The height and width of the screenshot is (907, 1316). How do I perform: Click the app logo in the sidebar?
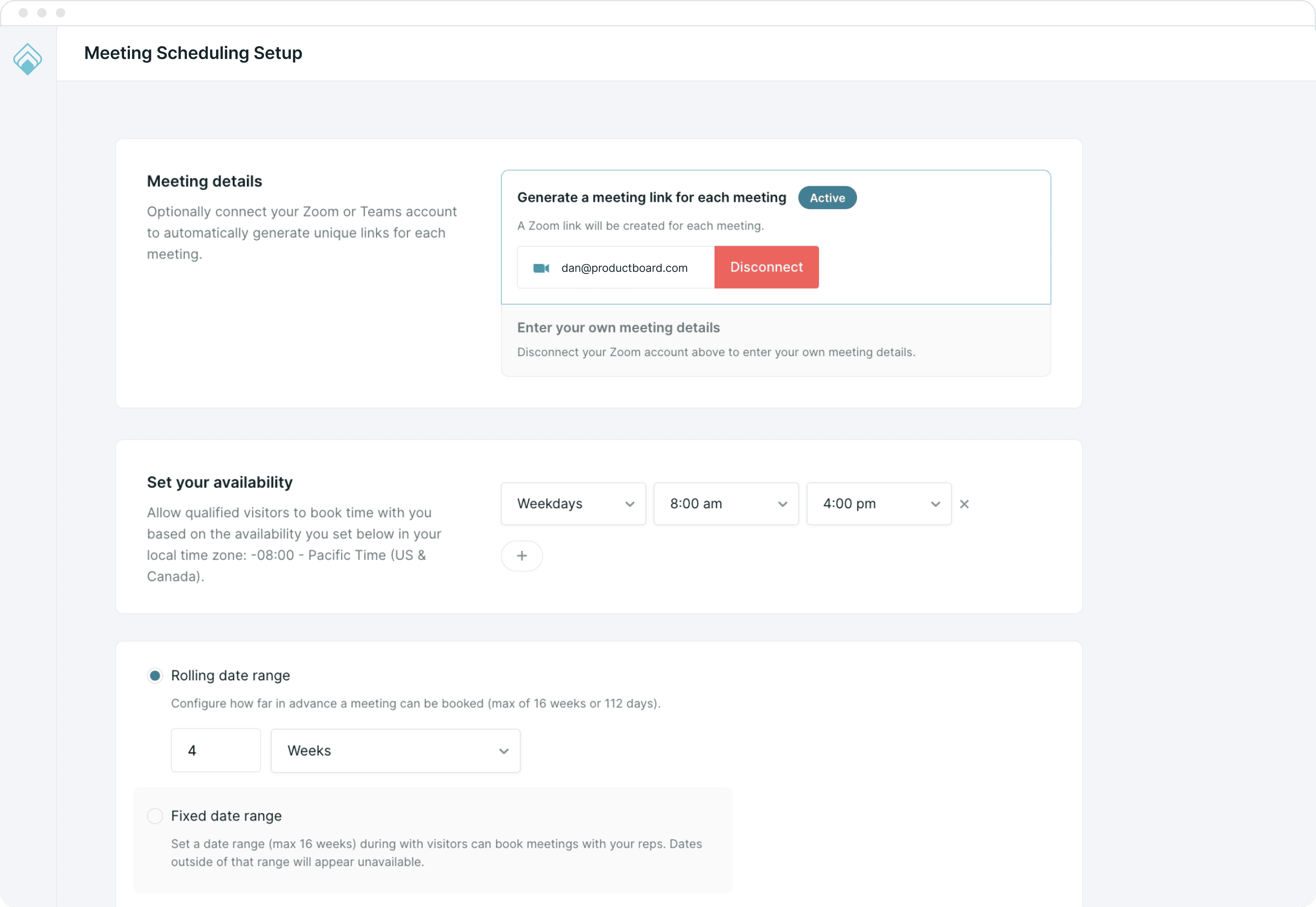point(27,59)
